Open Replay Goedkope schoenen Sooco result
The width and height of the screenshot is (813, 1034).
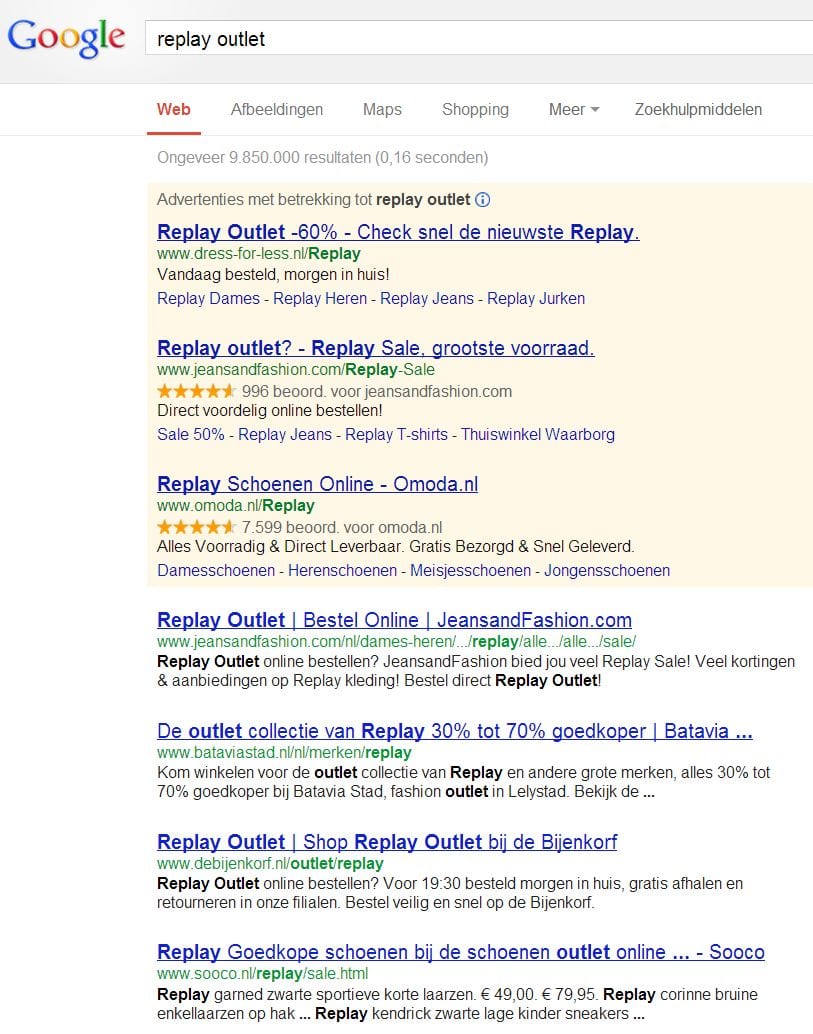pyautogui.click(x=461, y=952)
